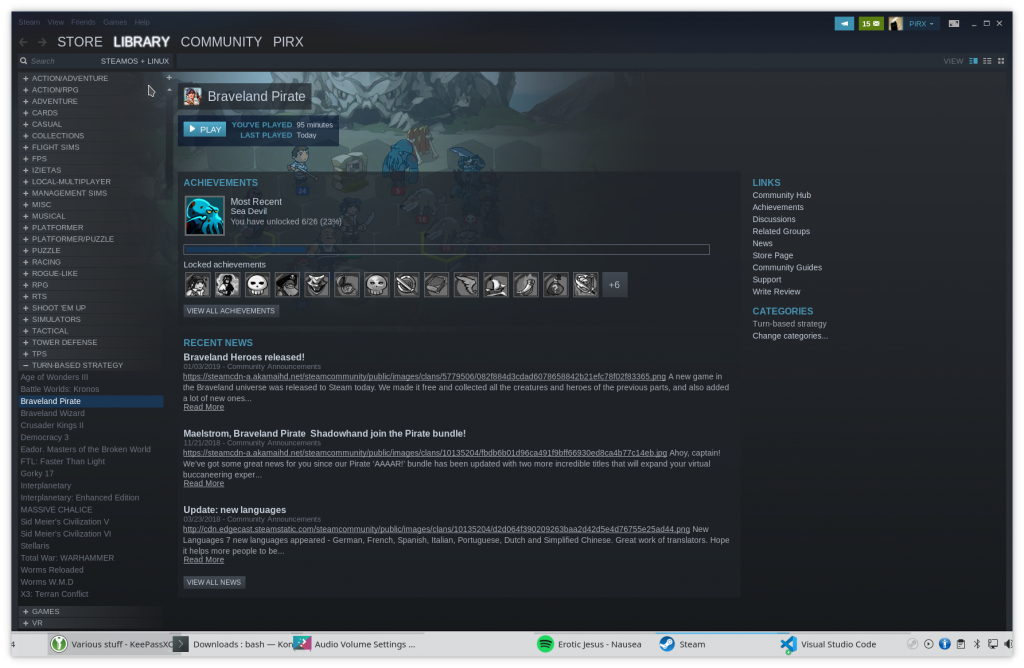
Task: Open Audio Volume Settings in the taskbar
Action: 355,644
